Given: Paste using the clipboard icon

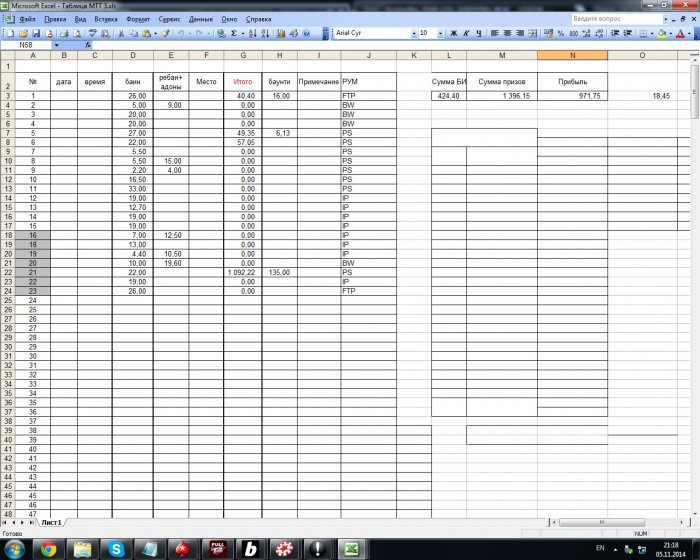Looking at the screenshot, I should pyautogui.click(x=146, y=33).
